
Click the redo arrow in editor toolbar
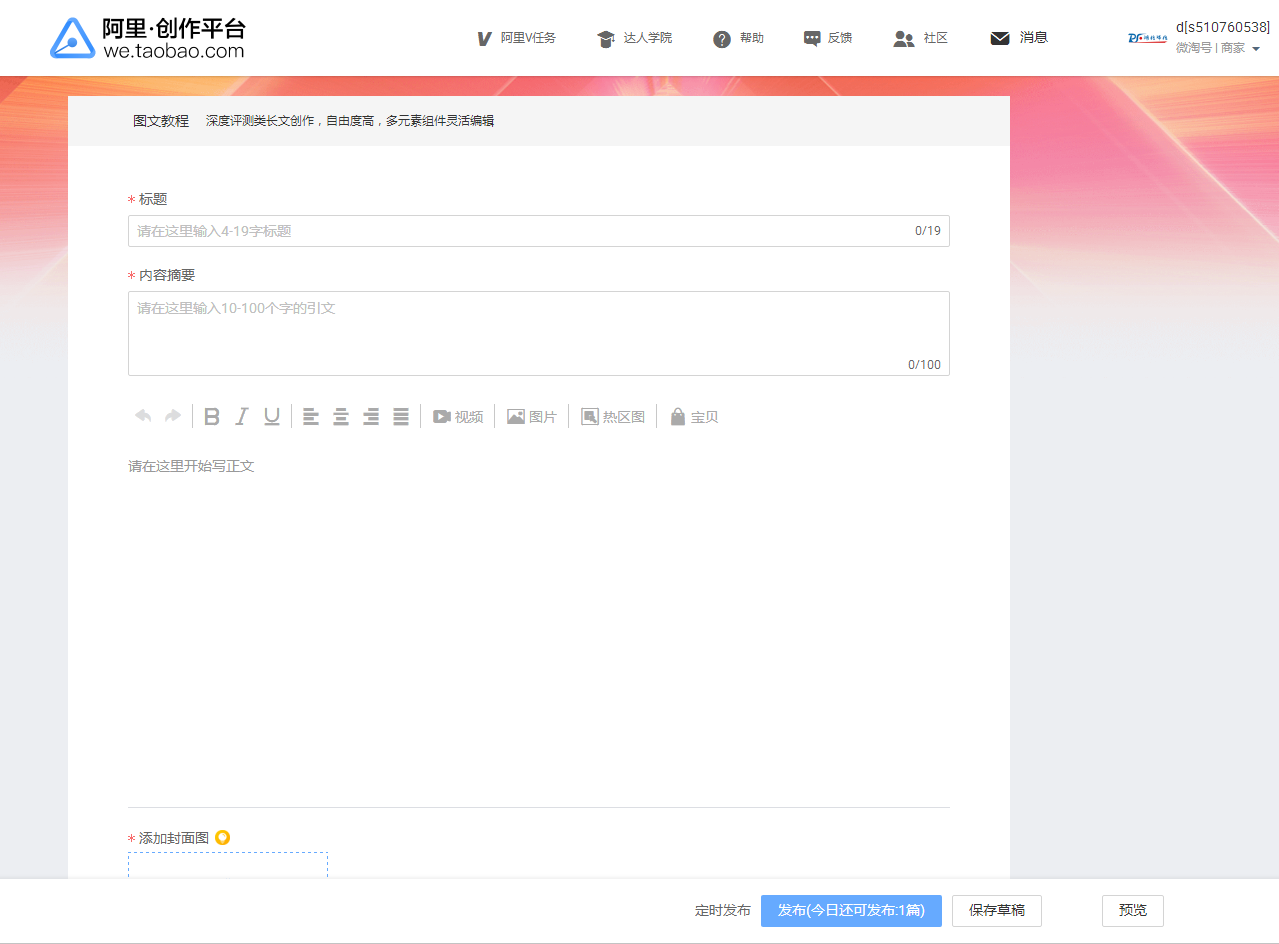click(x=172, y=416)
